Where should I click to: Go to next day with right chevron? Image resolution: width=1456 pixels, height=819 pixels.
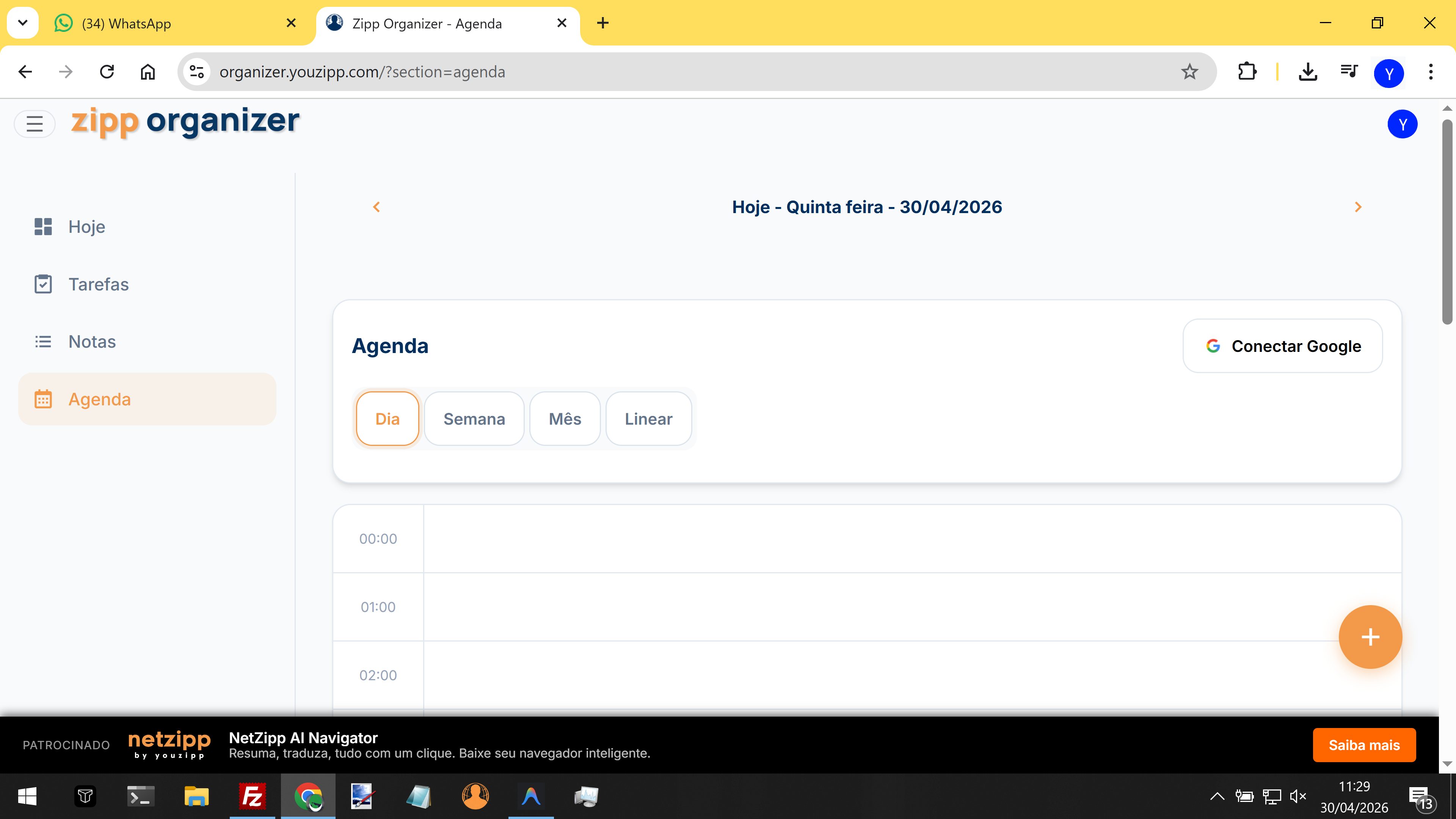click(1358, 207)
